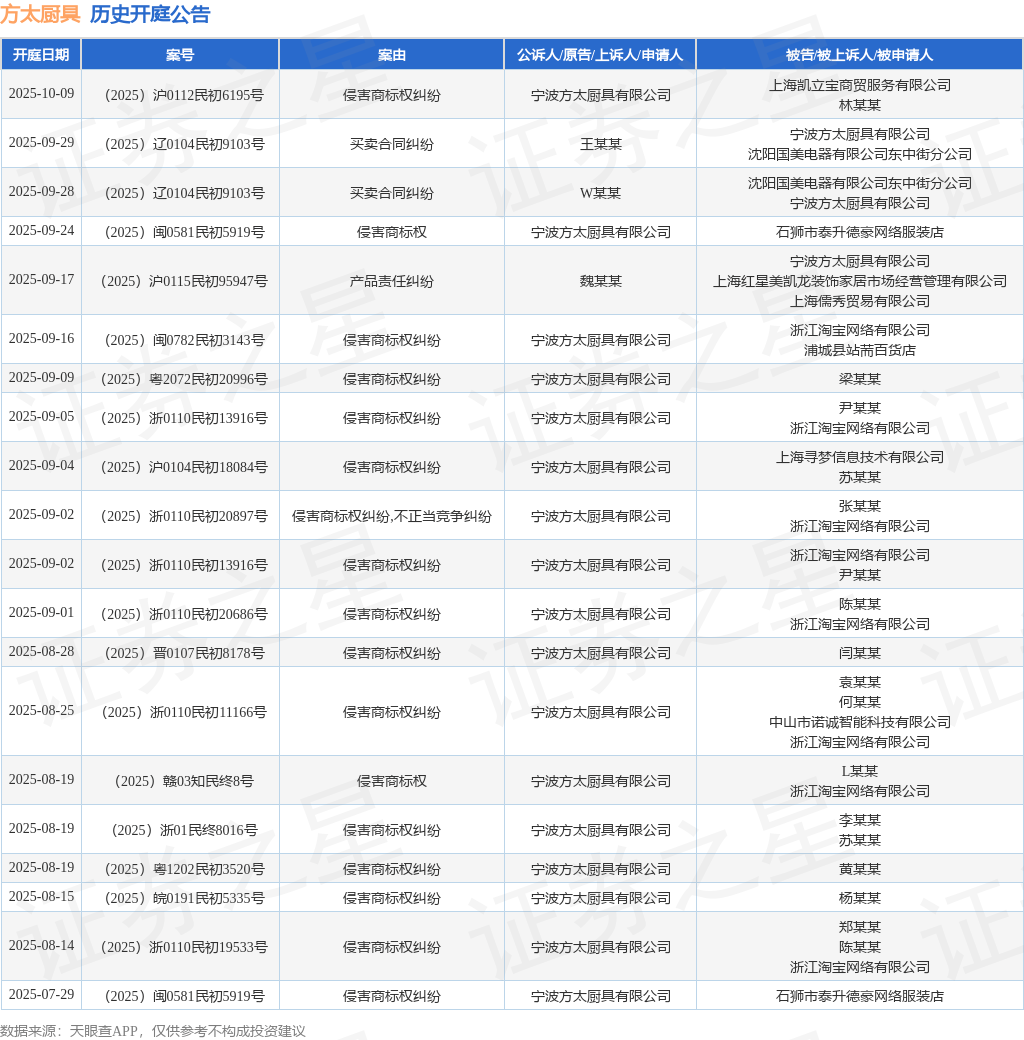Select the date cell 2025-10-09
The image size is (1024, 1040).
[x=41, y=94]
